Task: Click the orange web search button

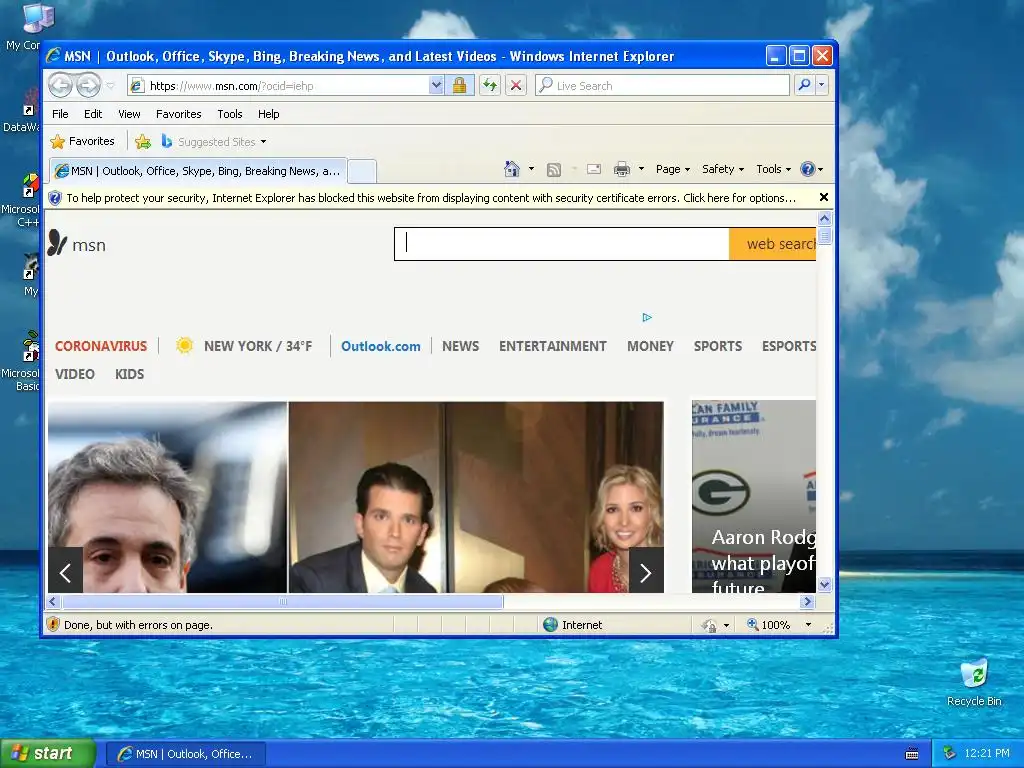Action: coord(773,244)
